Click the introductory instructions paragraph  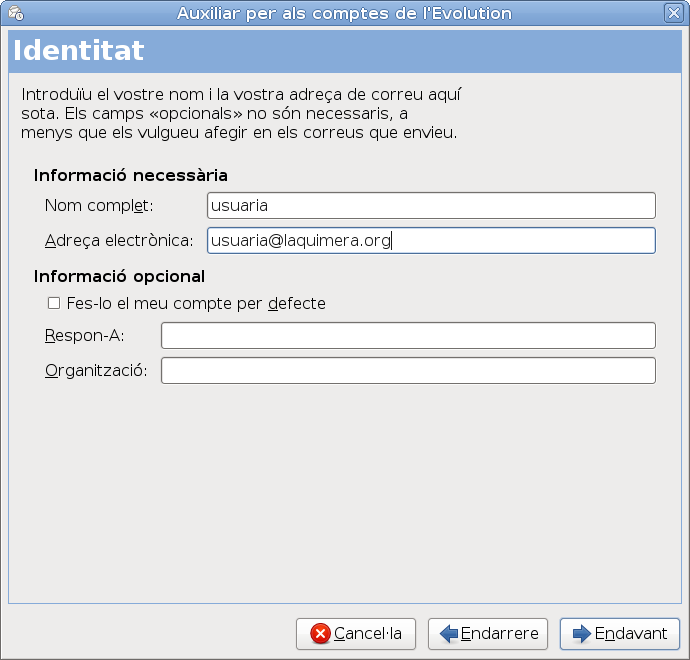coord(241,113)
